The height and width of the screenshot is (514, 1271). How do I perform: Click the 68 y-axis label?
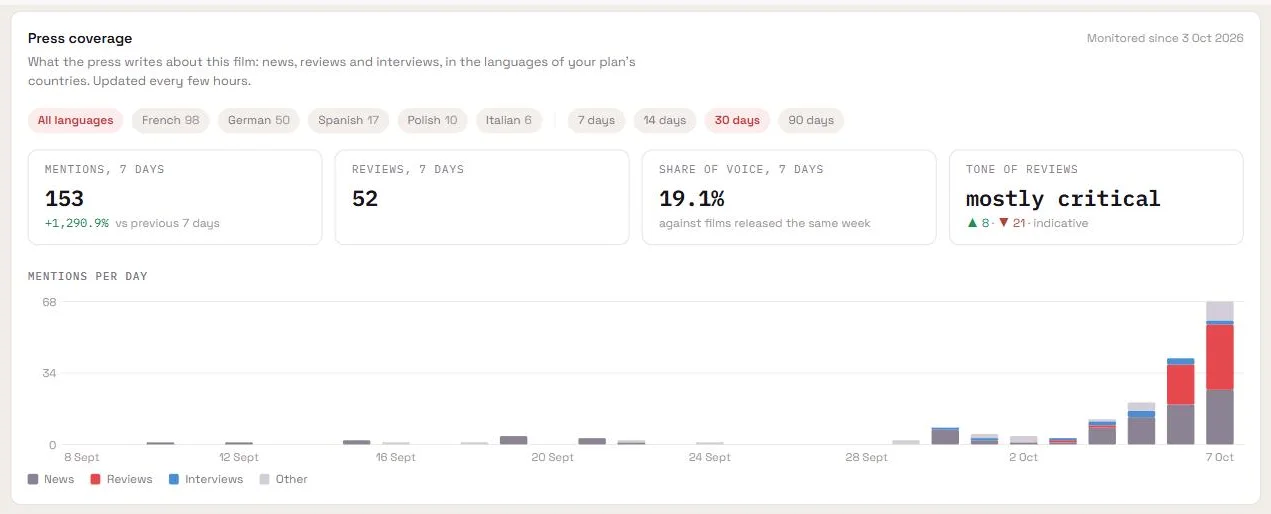(x=48, y=302)
